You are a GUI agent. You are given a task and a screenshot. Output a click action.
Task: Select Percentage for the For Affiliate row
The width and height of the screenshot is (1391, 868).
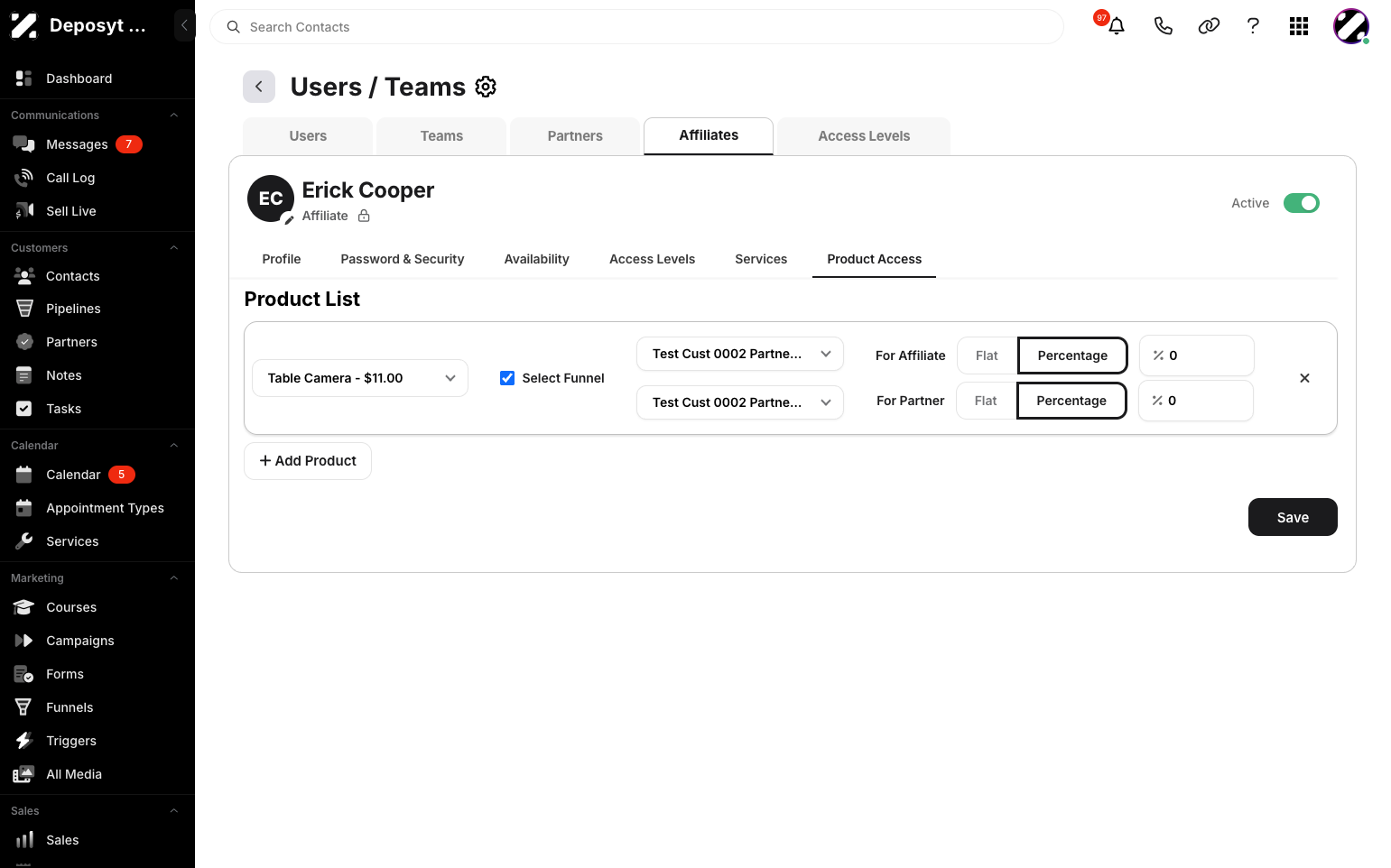pos(1072,356)
